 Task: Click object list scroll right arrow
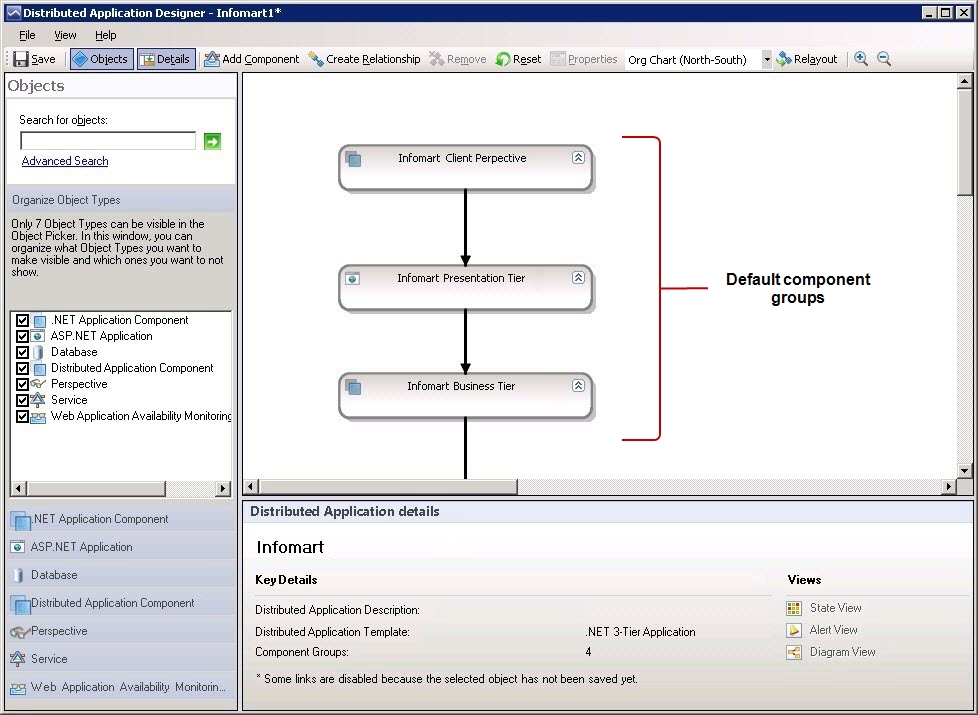tap(223, 489)
